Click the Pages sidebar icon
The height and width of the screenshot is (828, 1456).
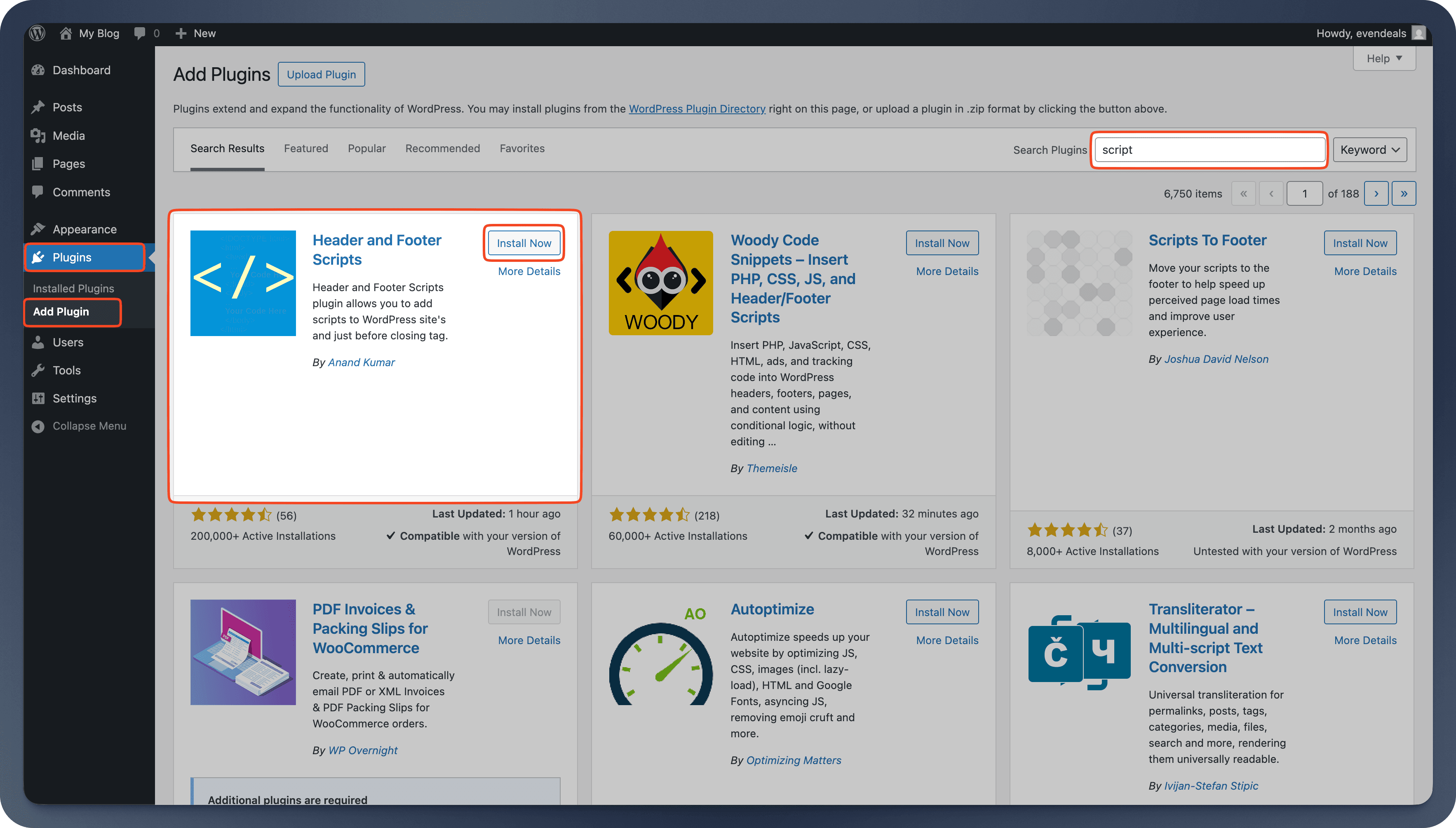pos(38,163)
